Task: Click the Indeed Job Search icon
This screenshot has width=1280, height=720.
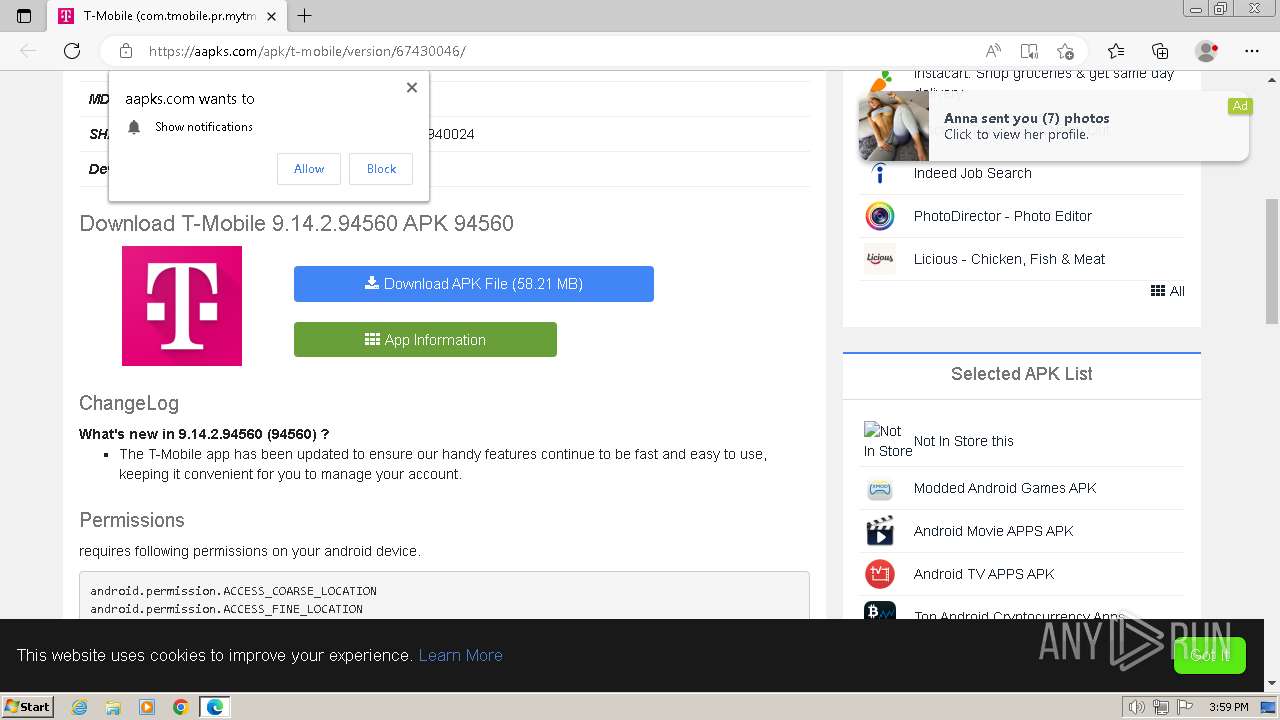Action: (880, 173)
